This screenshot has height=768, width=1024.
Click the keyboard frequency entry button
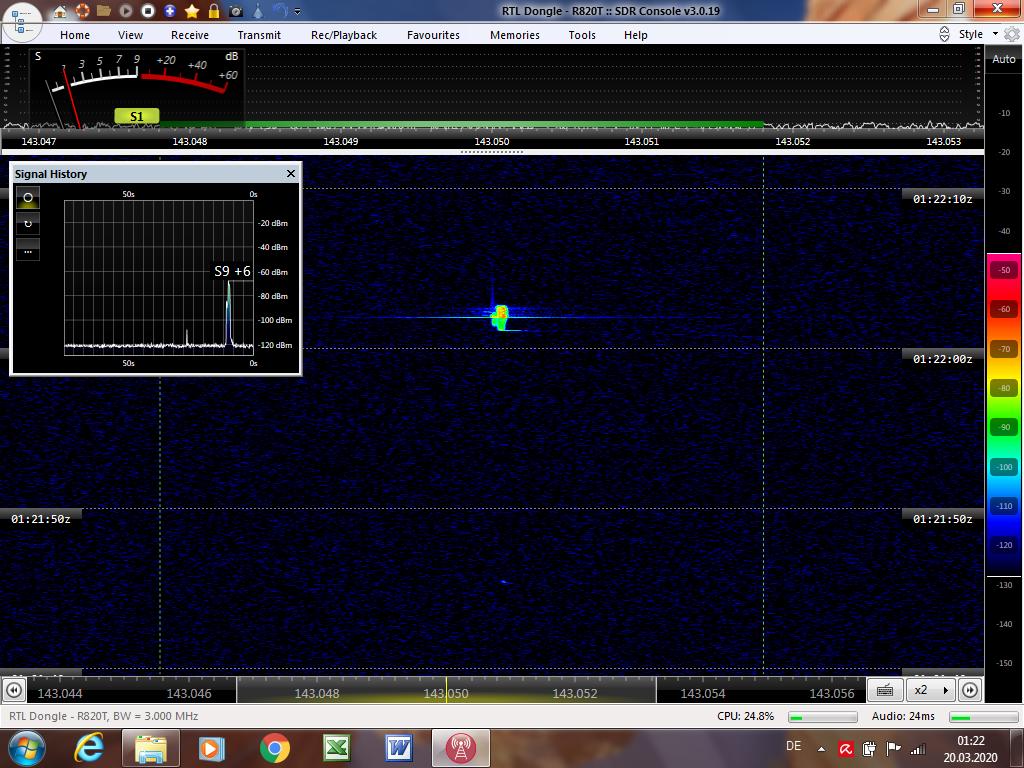885,690
